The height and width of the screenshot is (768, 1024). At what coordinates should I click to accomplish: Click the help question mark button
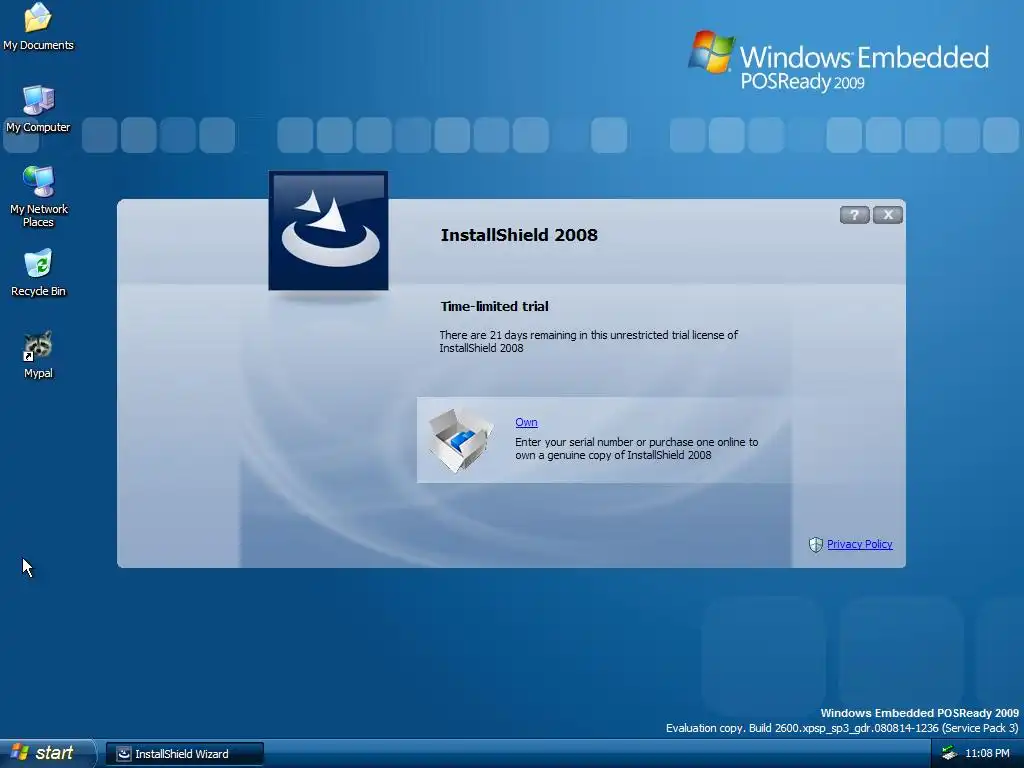[x=854, y=215]
